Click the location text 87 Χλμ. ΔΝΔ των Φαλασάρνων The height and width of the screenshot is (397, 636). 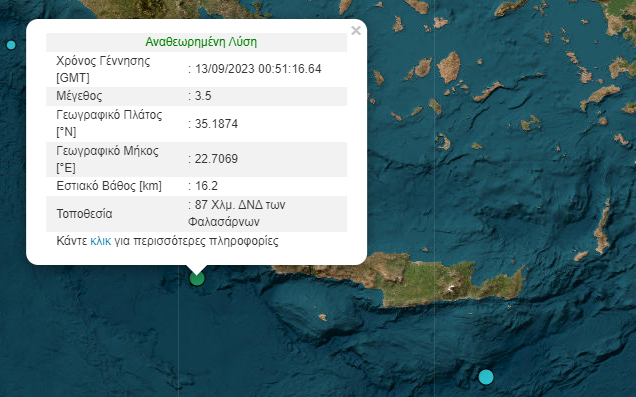pos(237,213)
